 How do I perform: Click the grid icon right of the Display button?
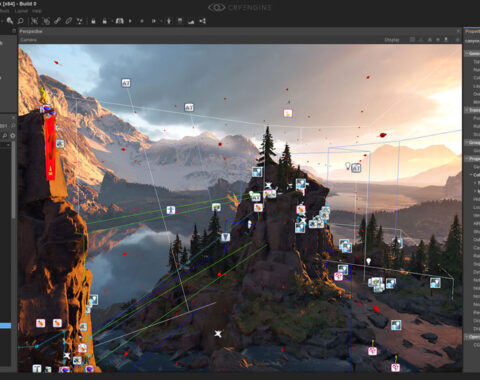click(412, 40)
